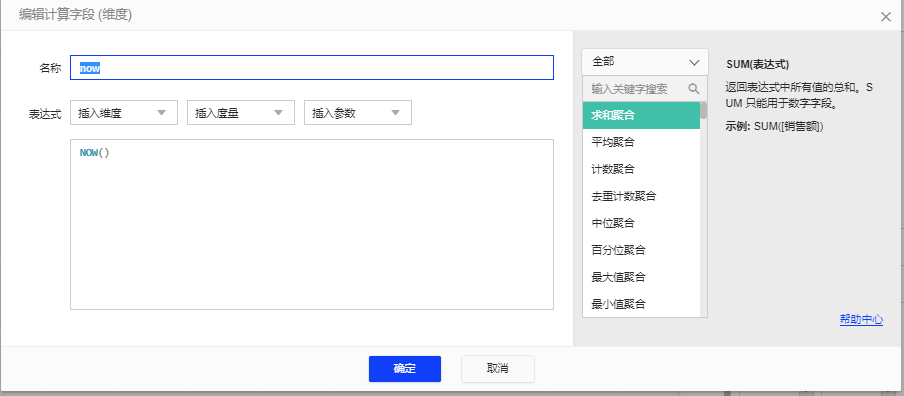Select 平均聚合 function
The height and width of the screenshot is (396, 904).
click(641, 142)
